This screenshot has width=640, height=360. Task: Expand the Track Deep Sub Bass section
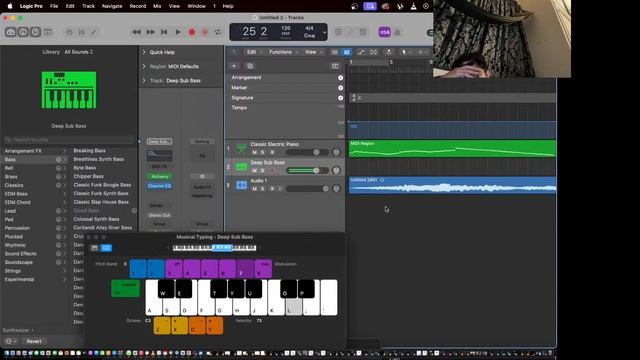click(x=144, y=80)
